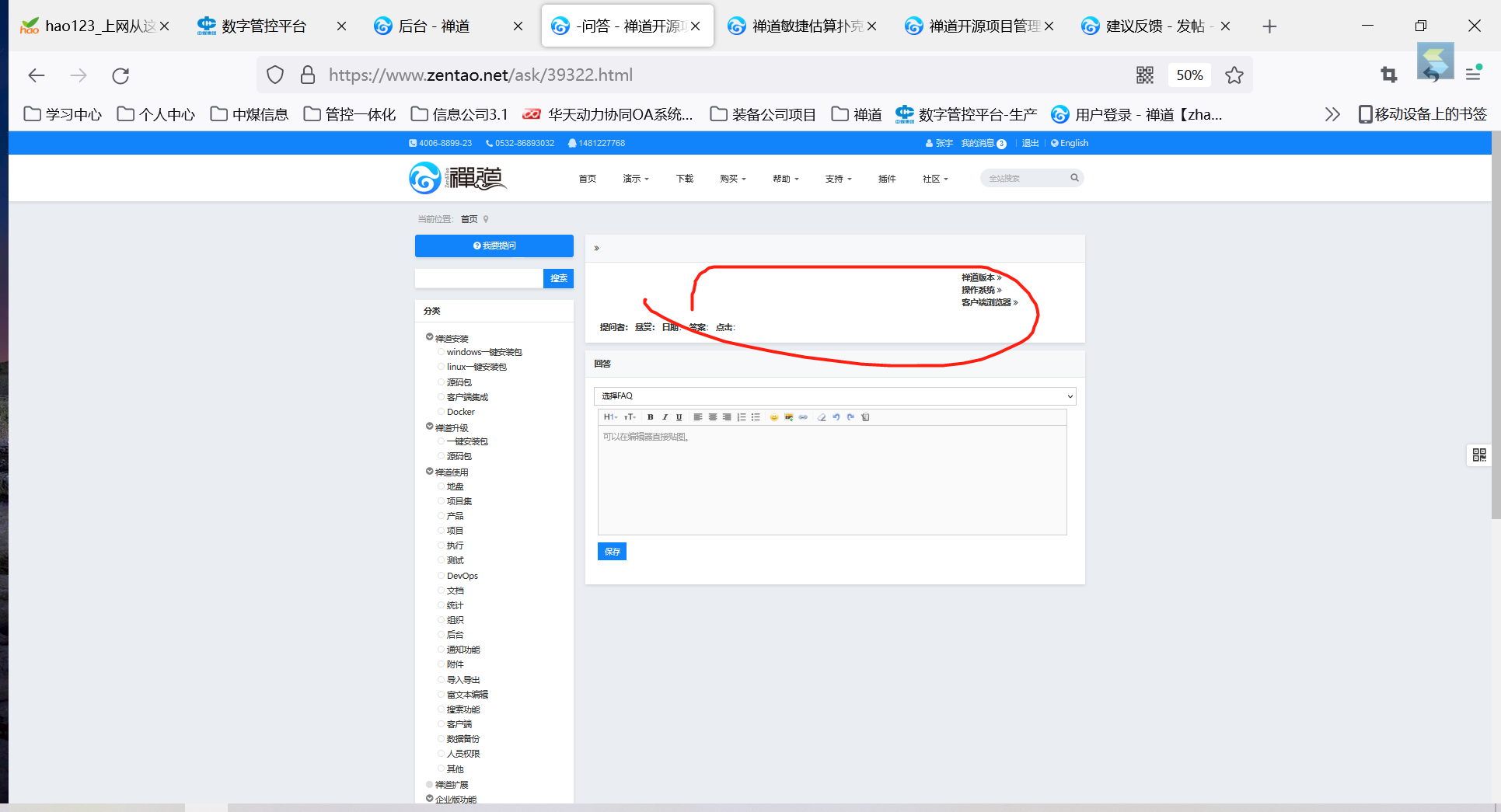
Task: Open the H1 heading dropdown in editor
Action: pos(611,417)
